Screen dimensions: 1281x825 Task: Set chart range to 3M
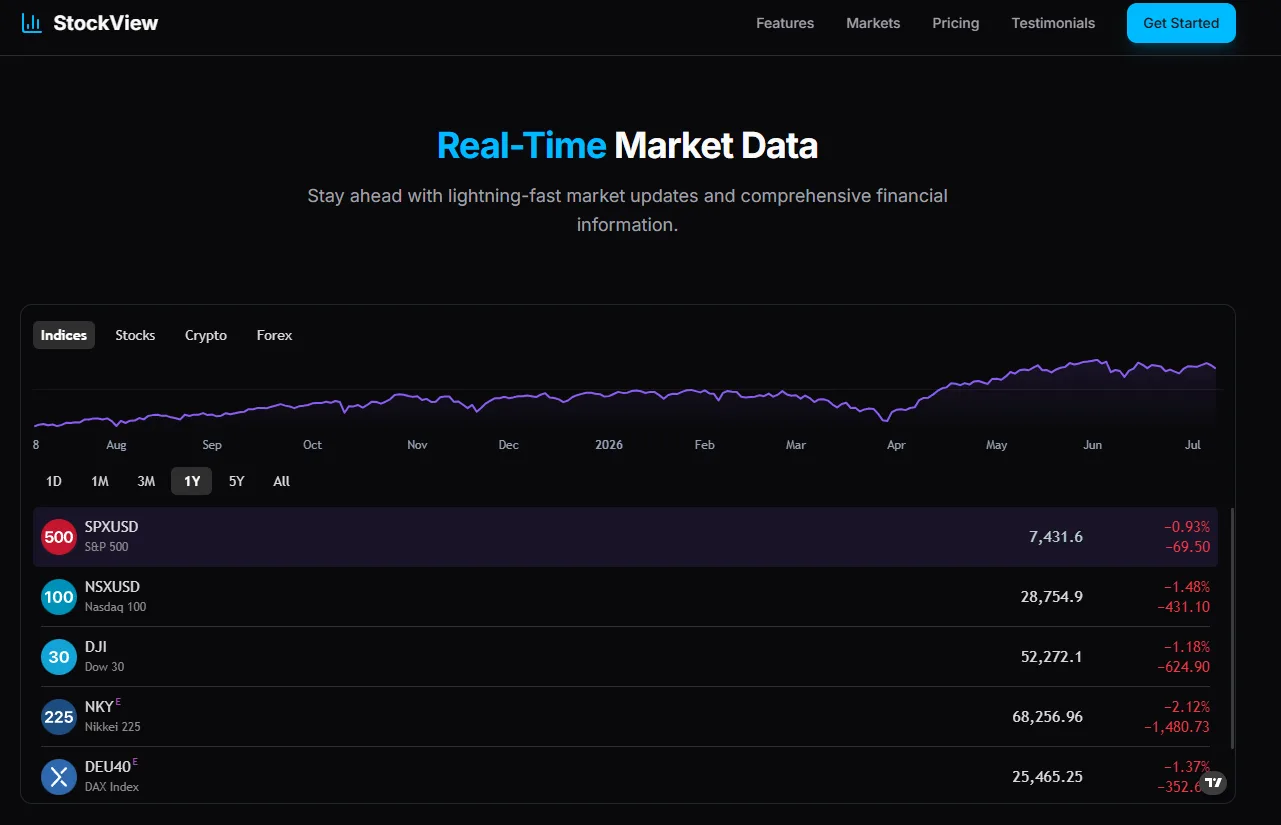tap(146, 481)
